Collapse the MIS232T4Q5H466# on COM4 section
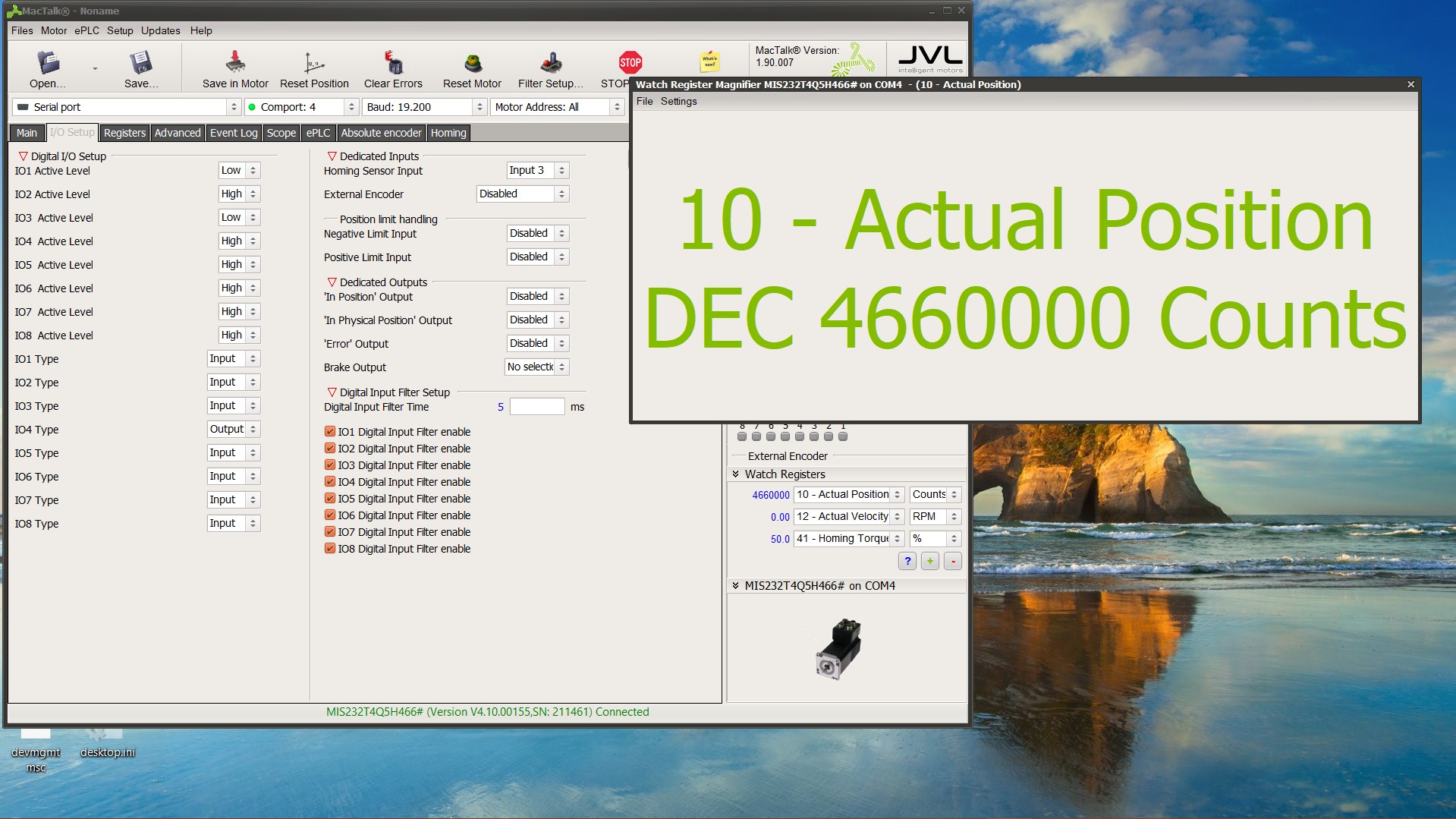Viewport: 1456px width, 819px height. 735,585
